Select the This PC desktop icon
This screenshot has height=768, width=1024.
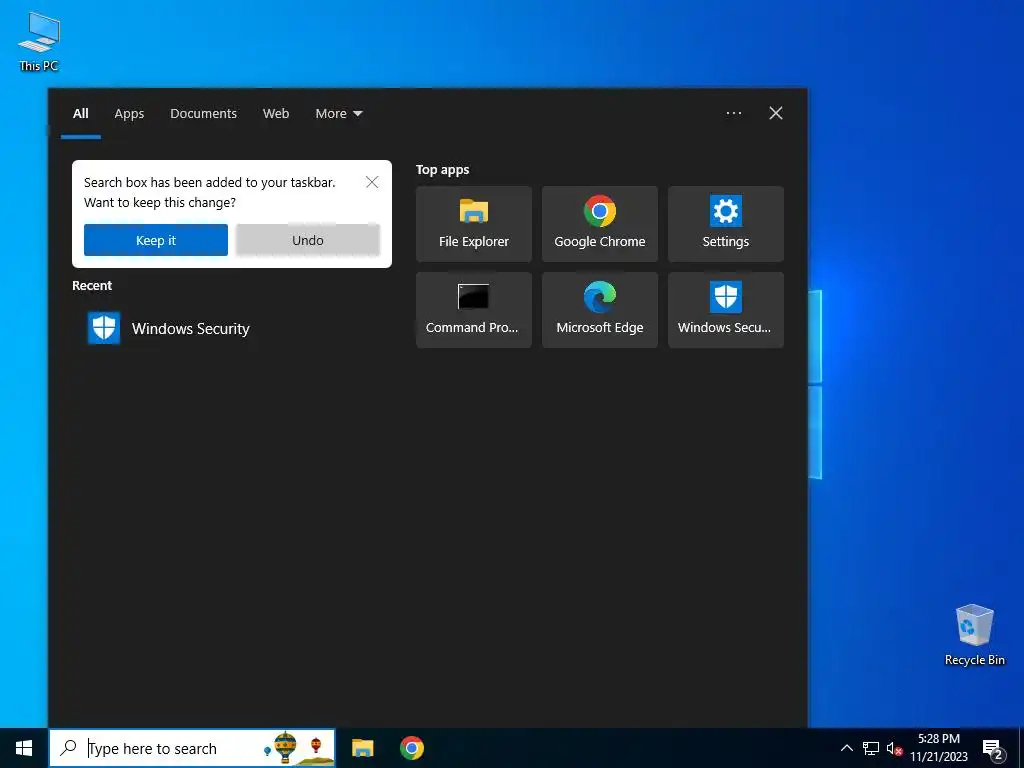pyautogui.click(x=39, y=41)
